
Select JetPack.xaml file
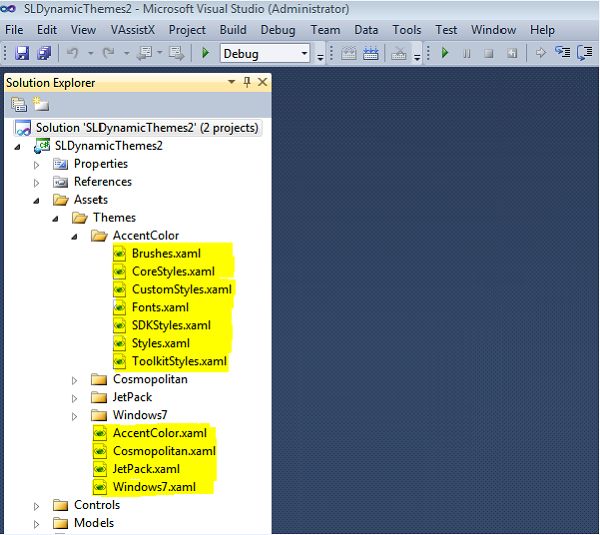pyautogui.click(x=146, y=469)
